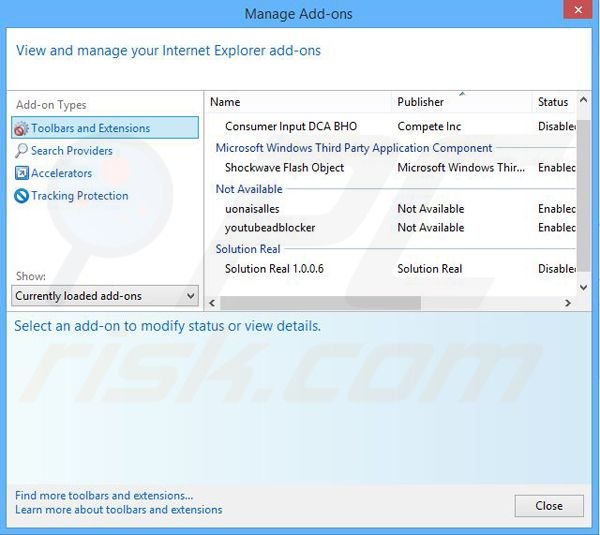The height and width of the screenshot is (535, 600).
Task: Click the vertical scrollbar down arrow
Action: coord(583,287)
